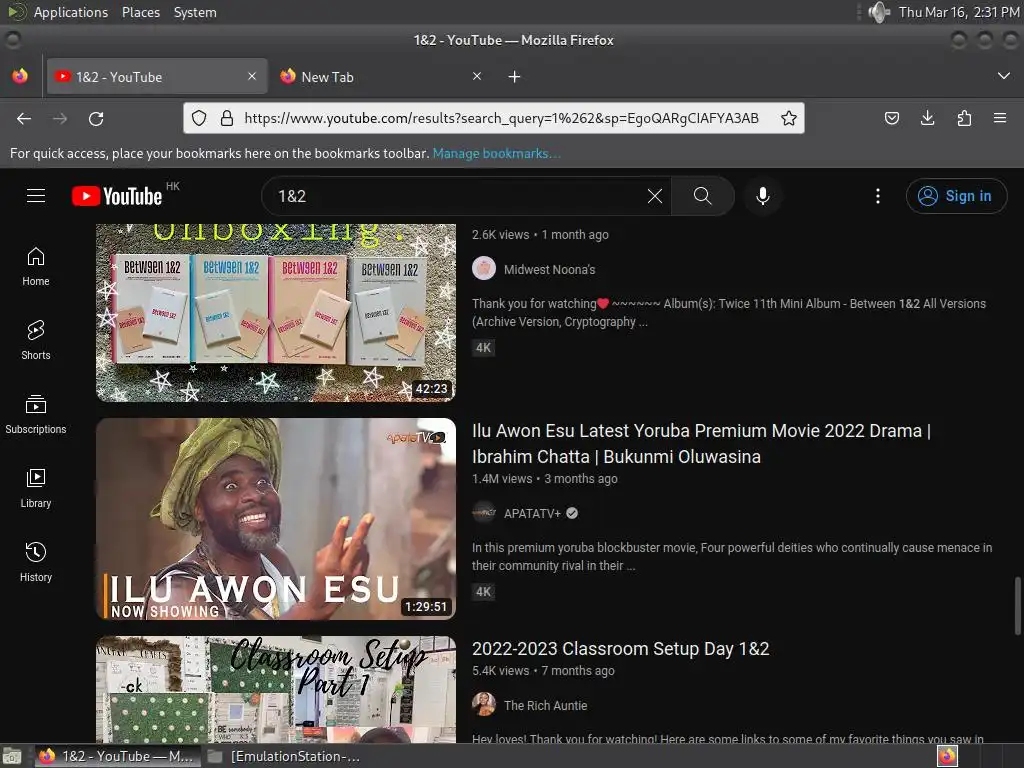The width and height of the screenshot is (1024, 768).
Task: Click the Firefox icon at the taskbar's right end
Action: [947, 756]
